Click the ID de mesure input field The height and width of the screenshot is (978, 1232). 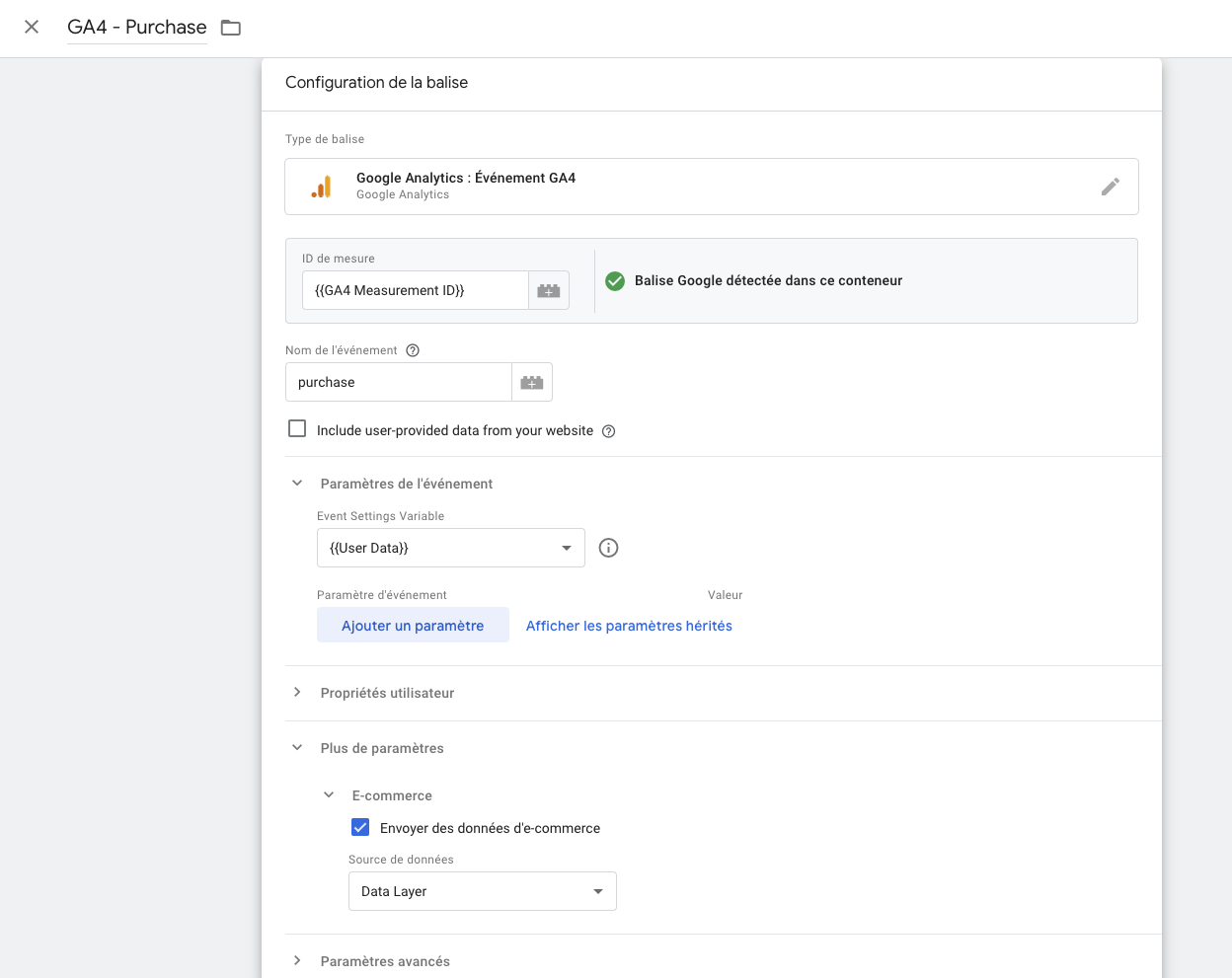coord(416,290)
